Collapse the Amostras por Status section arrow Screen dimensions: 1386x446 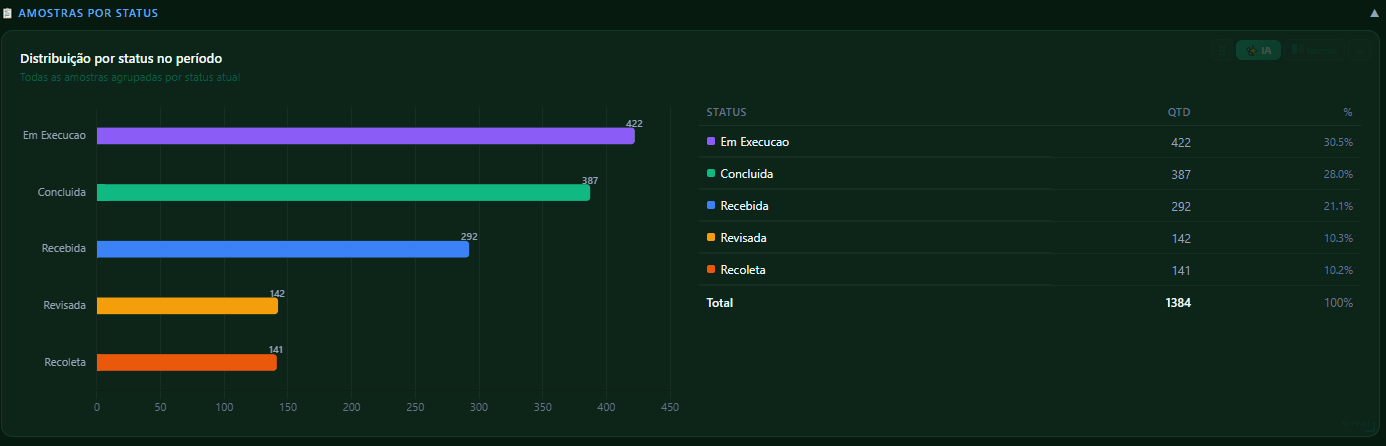[1375, 14]
